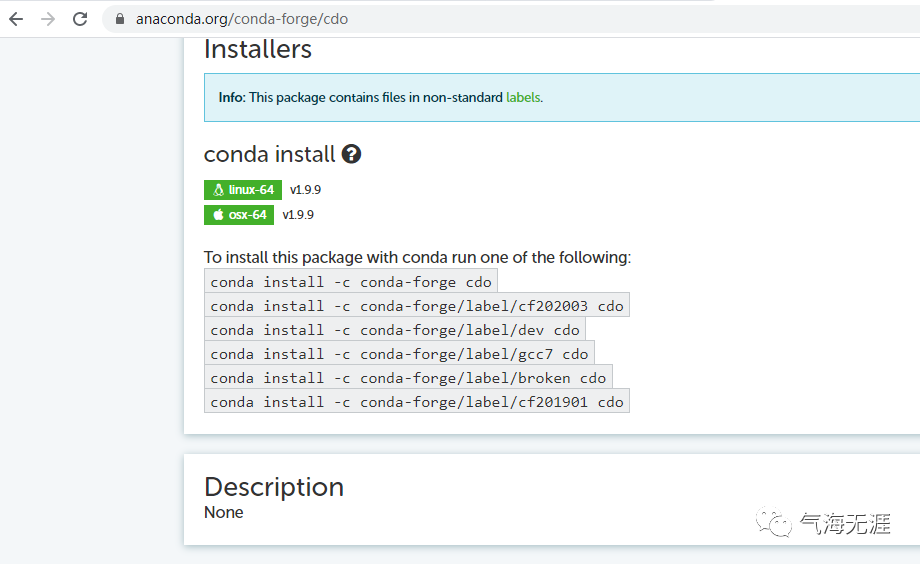This screenshot has height=564, width=920.
Task: Click the Description section heading
Action: [274, 487]
